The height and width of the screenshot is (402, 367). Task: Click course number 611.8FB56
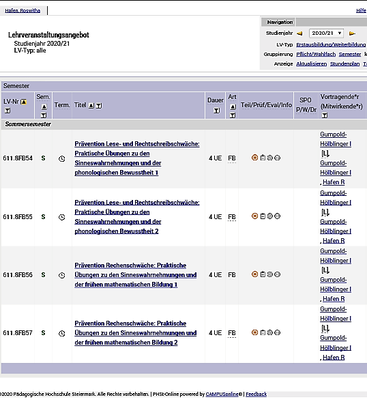(18, 275)
